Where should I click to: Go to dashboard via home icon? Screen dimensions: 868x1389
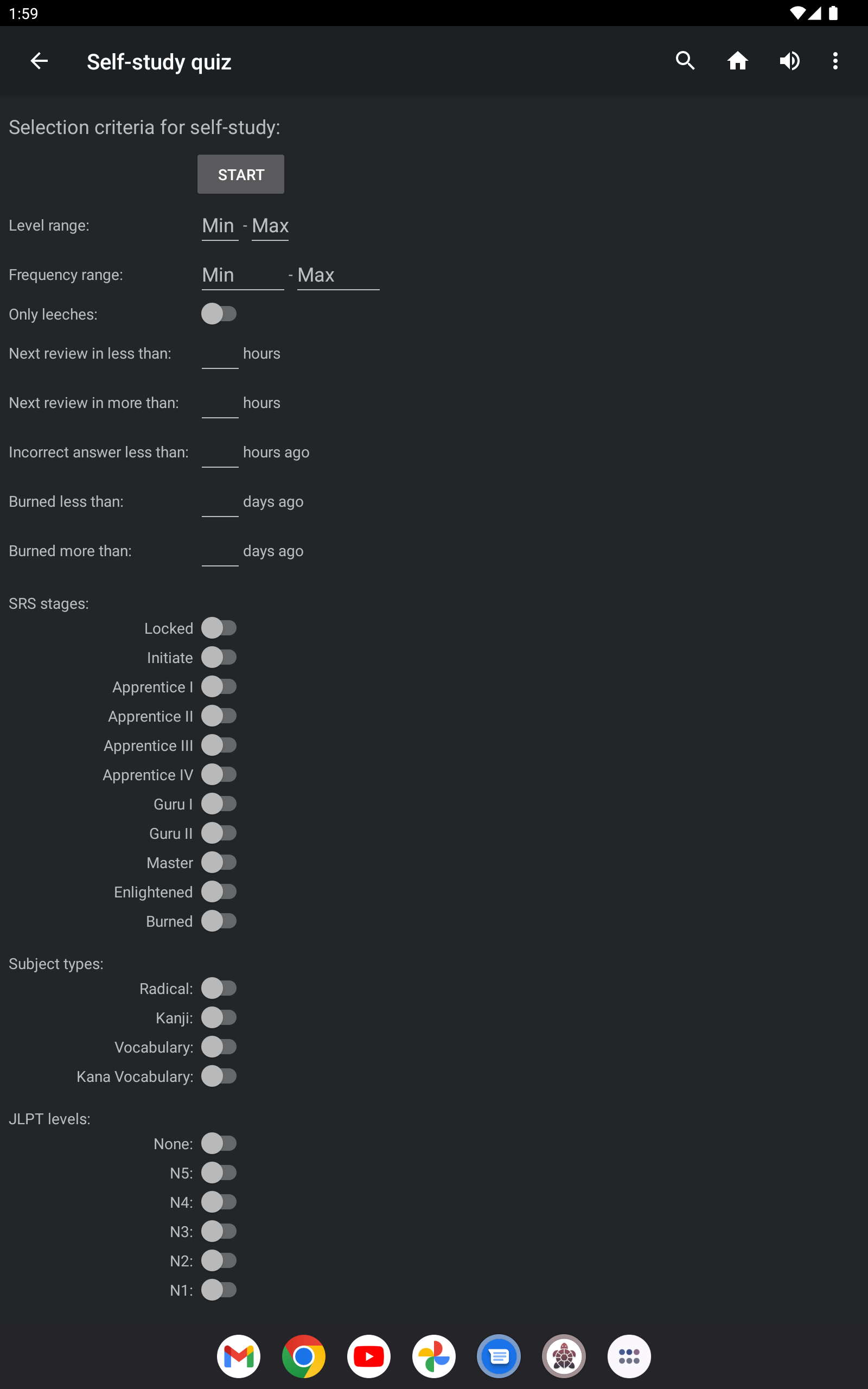(x=737, y=61)
